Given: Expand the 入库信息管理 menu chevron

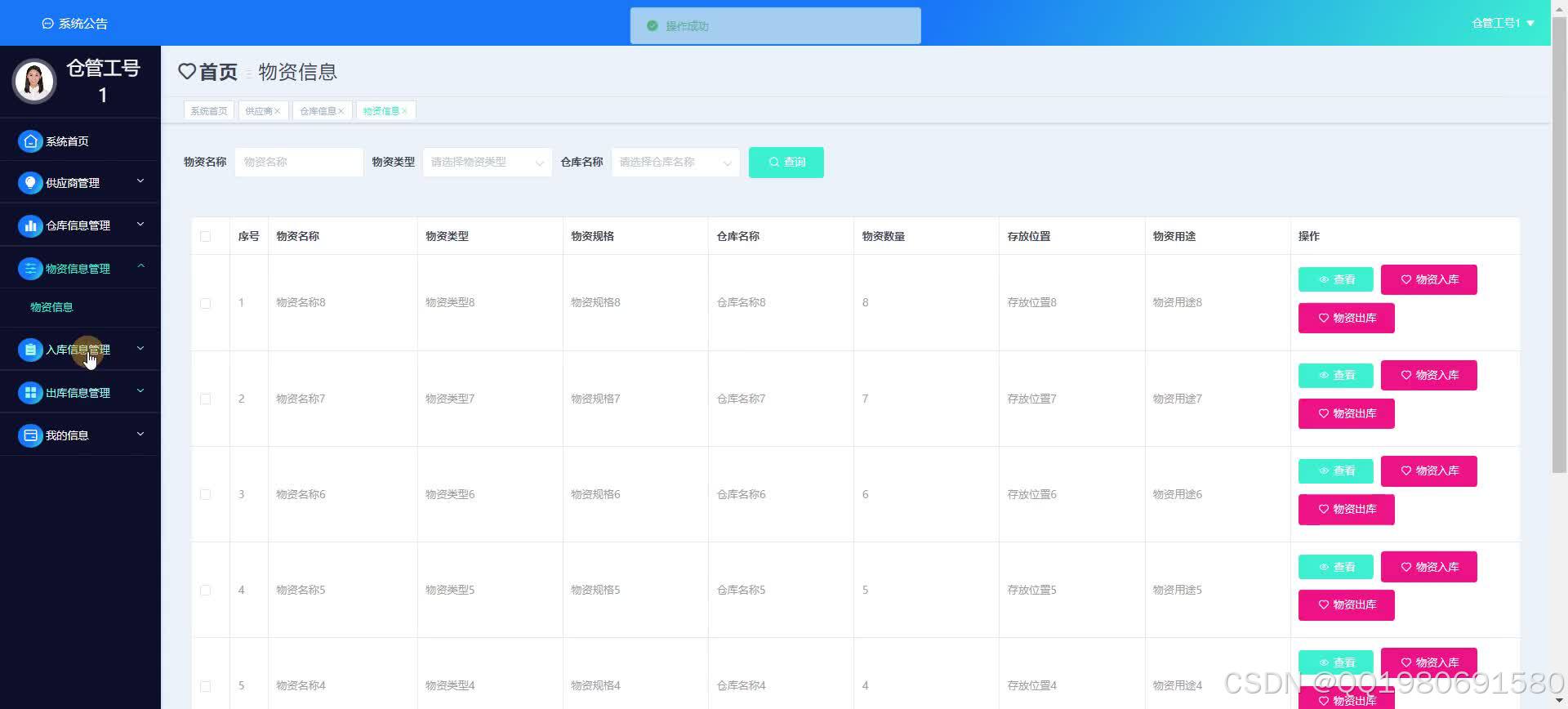Looking at the screenshot, I should (x=140, y=348).
